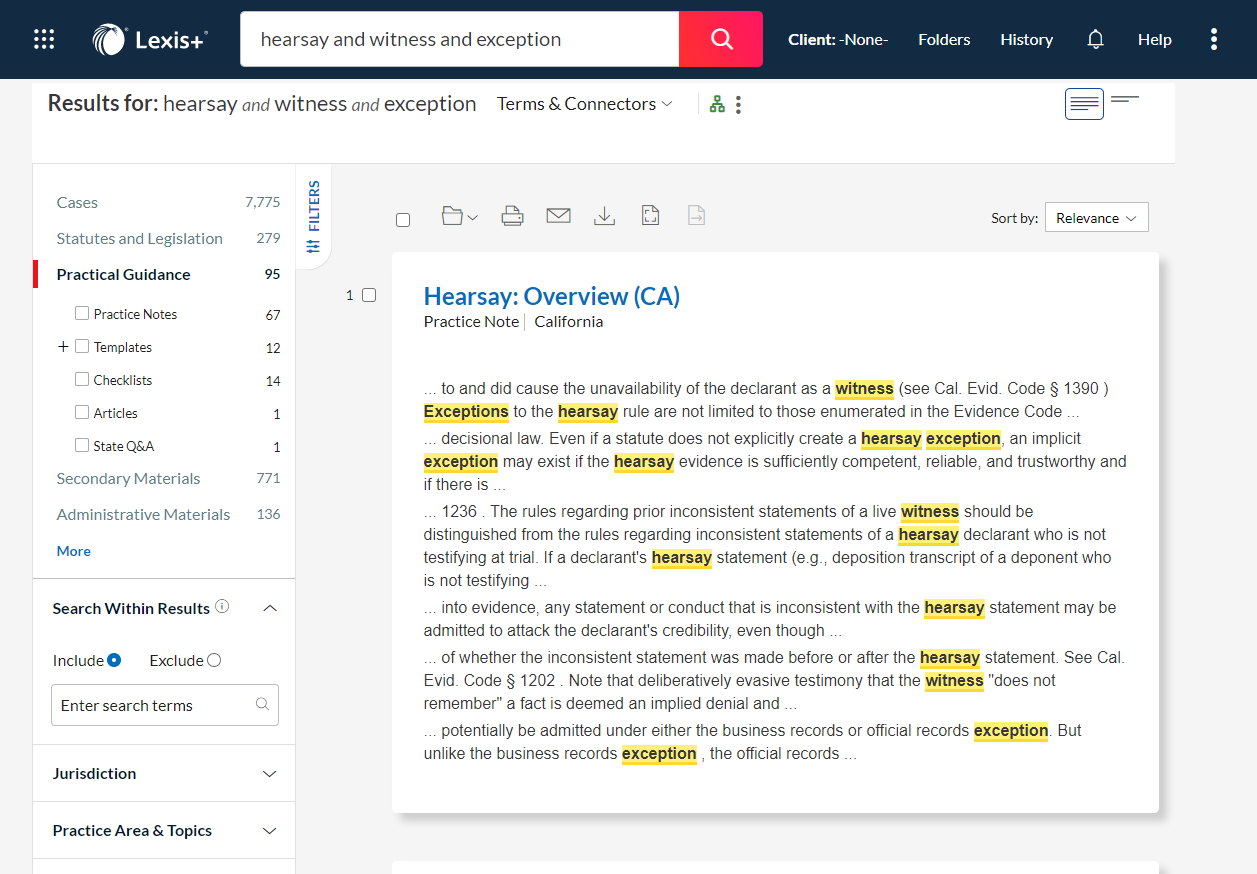Click the Cal. Evid. Code § 1390 citation
Screen dimensions: 1257x874
[1018, 388]
